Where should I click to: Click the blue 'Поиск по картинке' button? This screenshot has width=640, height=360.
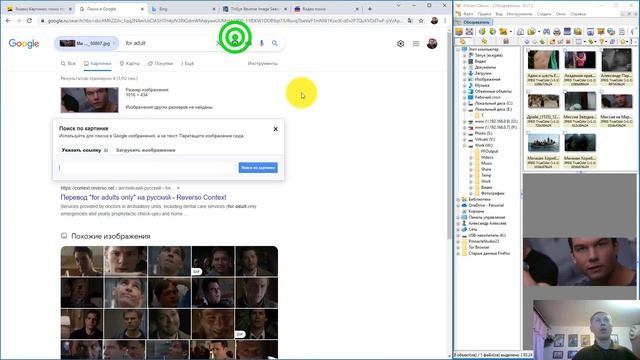coord(258,168)
